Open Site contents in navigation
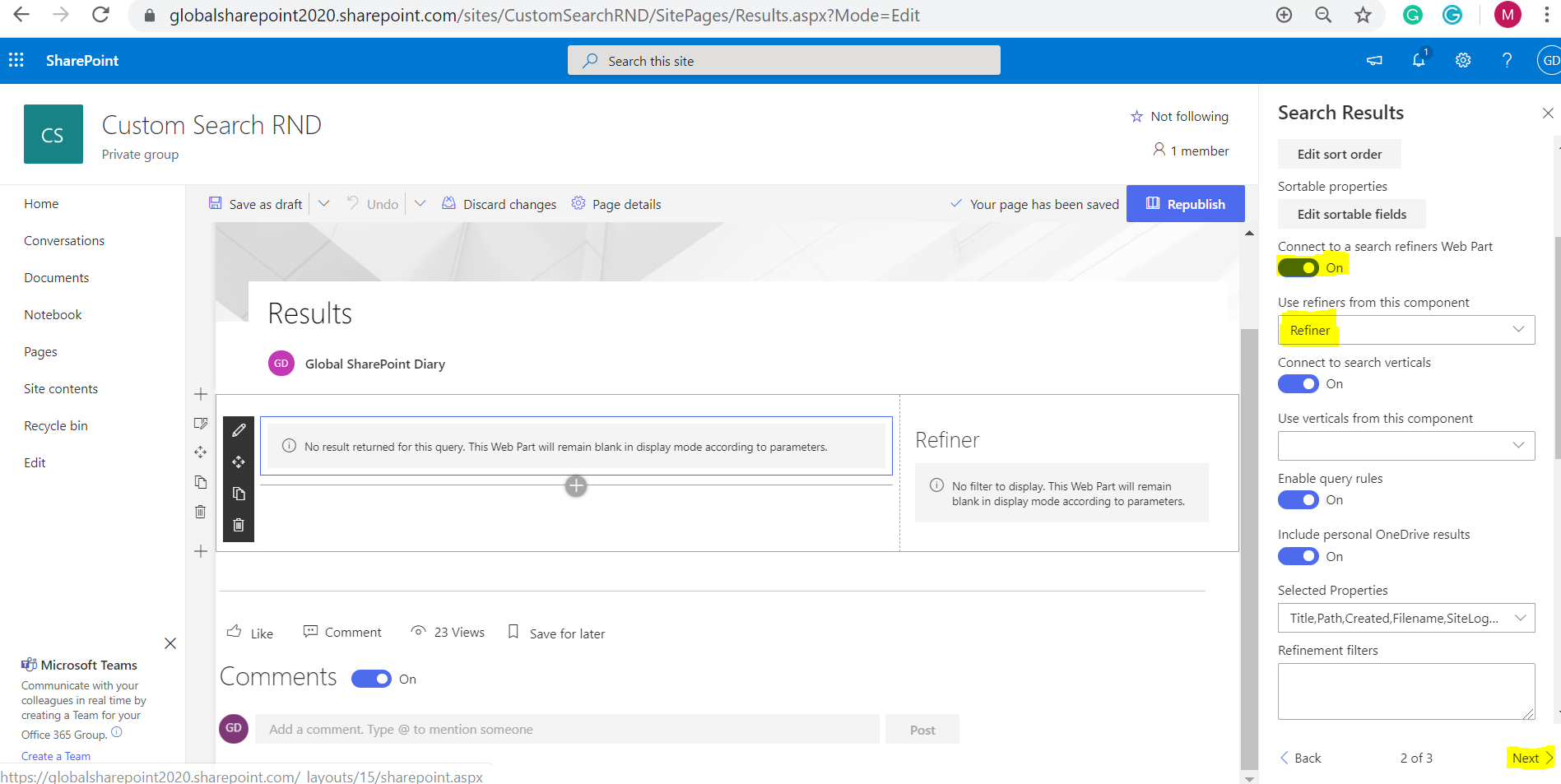This screenshot has height=784, width=1561. point(61,388)
